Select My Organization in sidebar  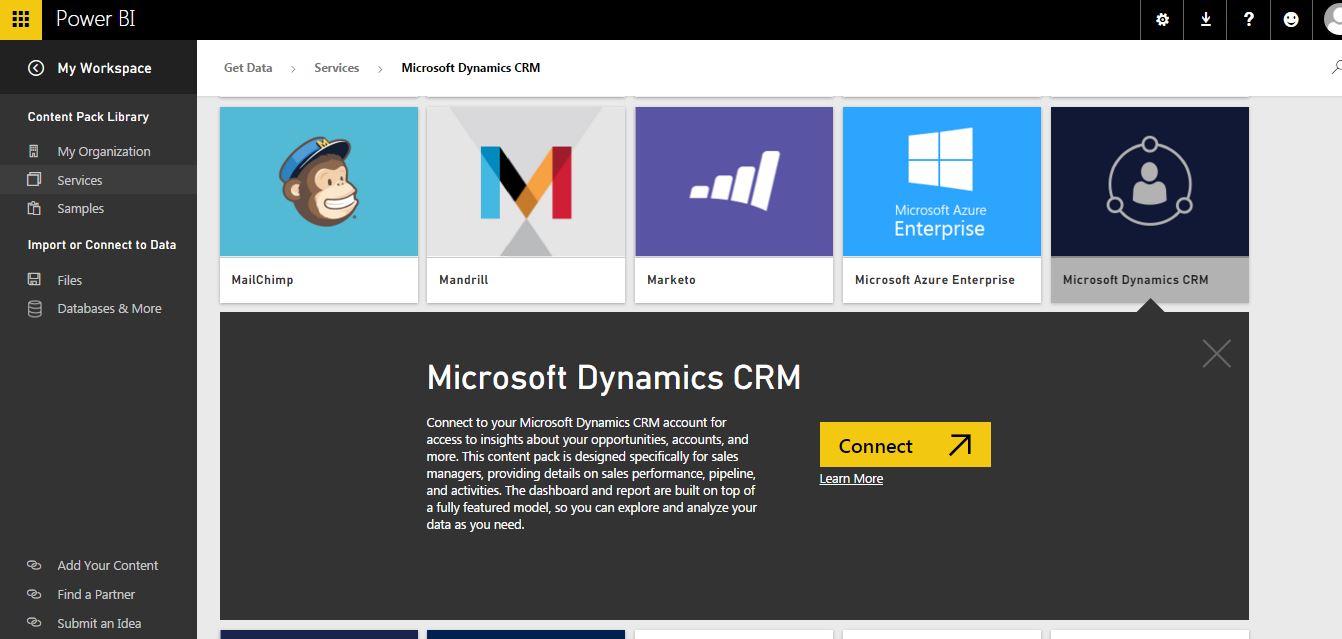tap(104, 151)
